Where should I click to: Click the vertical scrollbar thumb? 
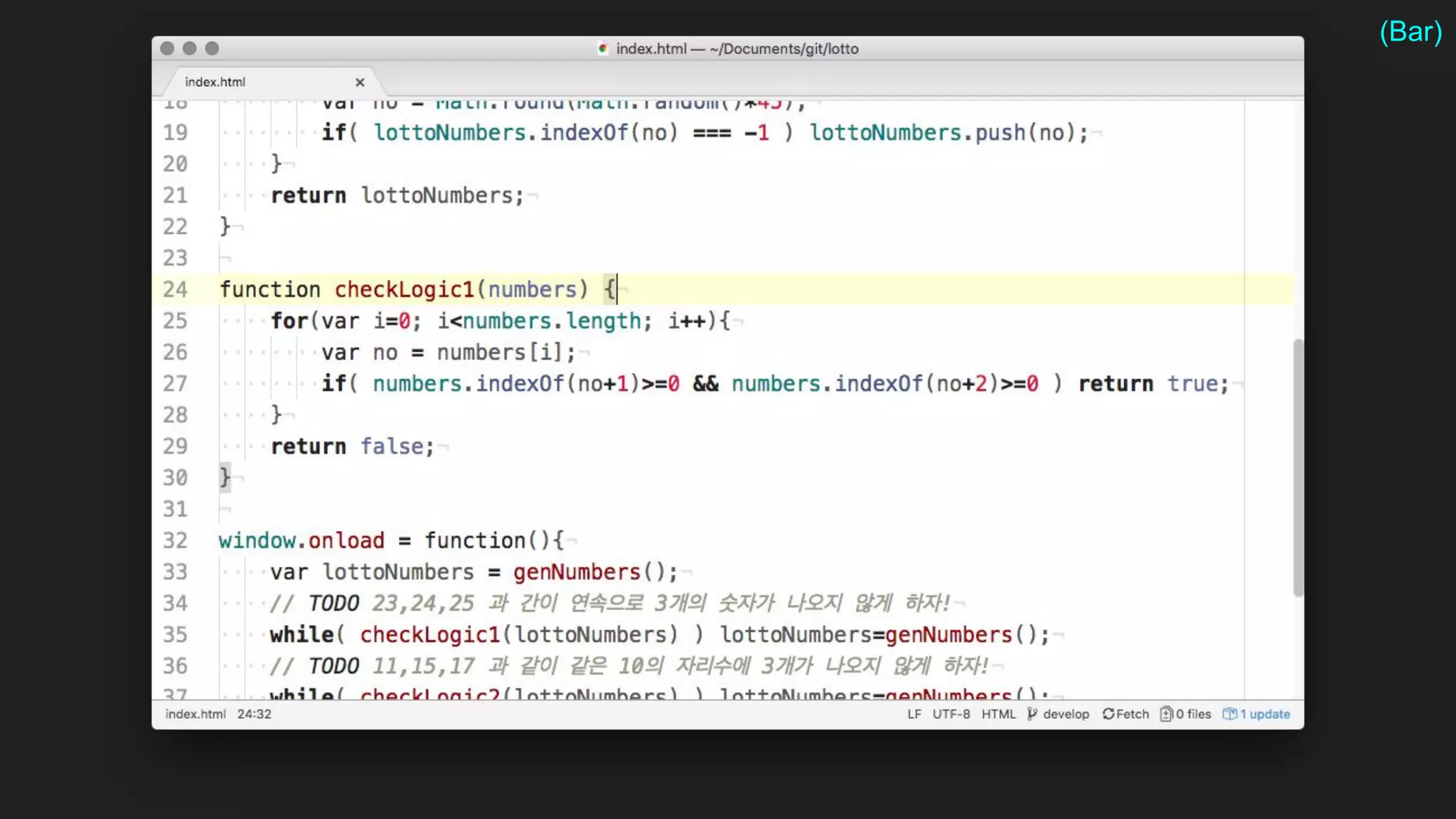pos(1298,468)
